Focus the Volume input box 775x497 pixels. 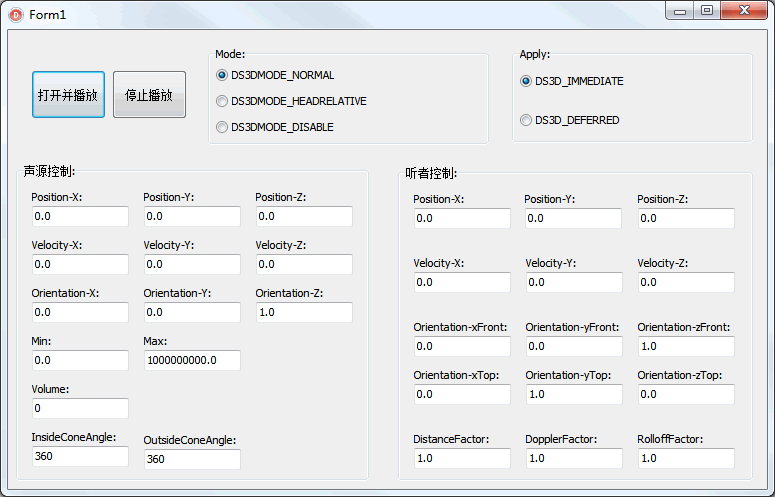80,408
